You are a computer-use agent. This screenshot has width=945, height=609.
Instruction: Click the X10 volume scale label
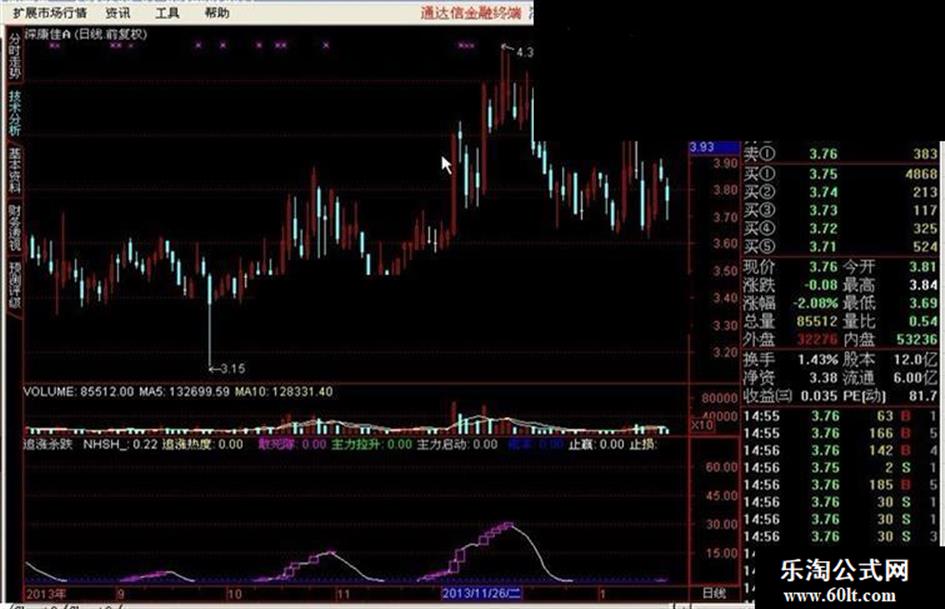[x=702, y=425]
